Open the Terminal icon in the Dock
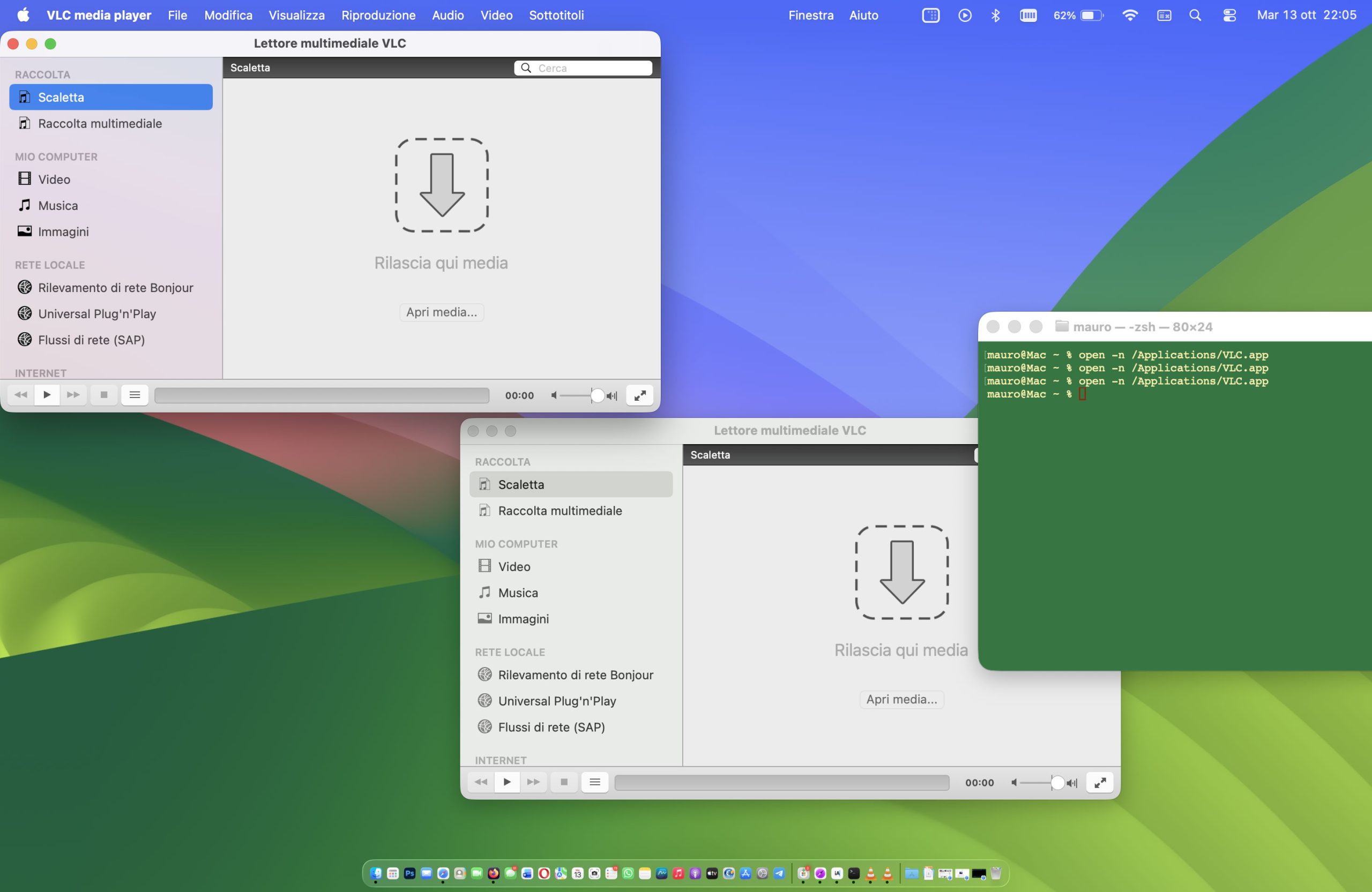Image resolution: width=1372 pixels, height=892 pixels. click(854, 874)
